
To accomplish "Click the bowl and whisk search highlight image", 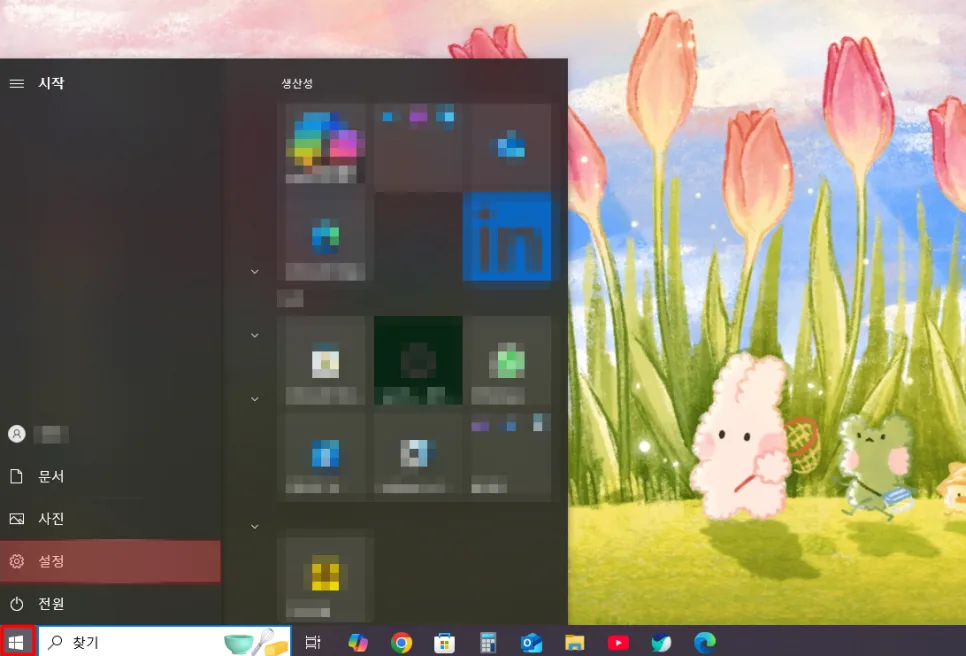I will click(256, 642).
